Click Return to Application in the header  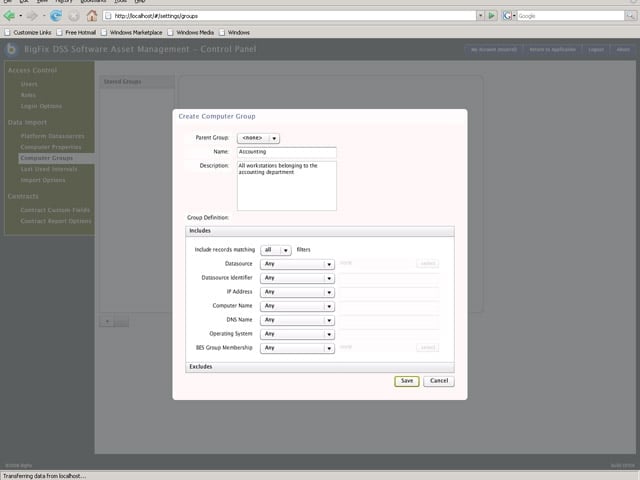tap(552, 50)
